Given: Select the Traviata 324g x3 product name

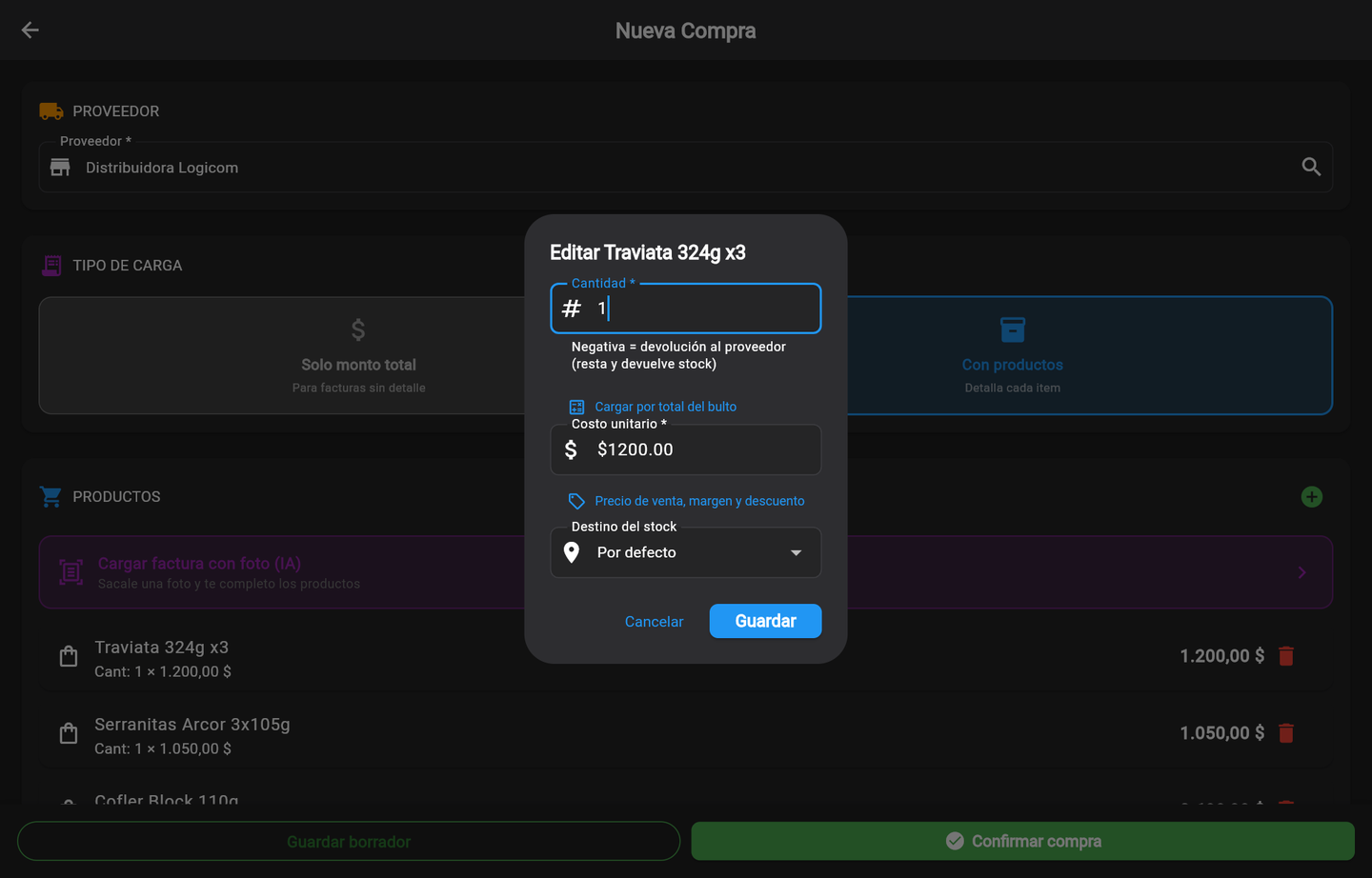Looking at the screenshot, I should coord(161,648).
